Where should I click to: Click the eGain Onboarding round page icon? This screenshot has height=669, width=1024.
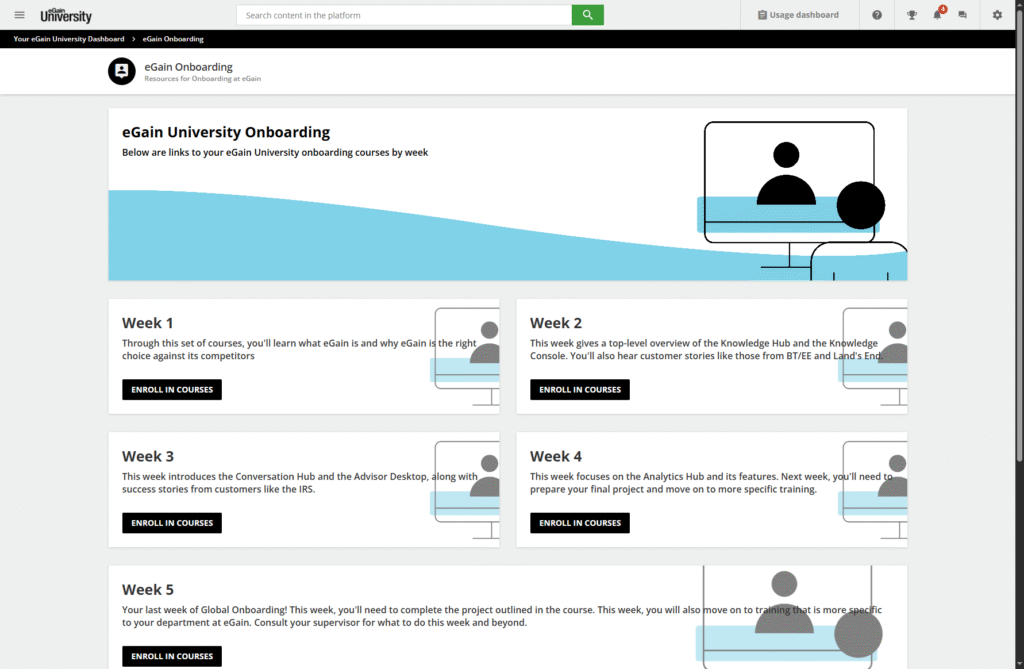click(121, 71)
